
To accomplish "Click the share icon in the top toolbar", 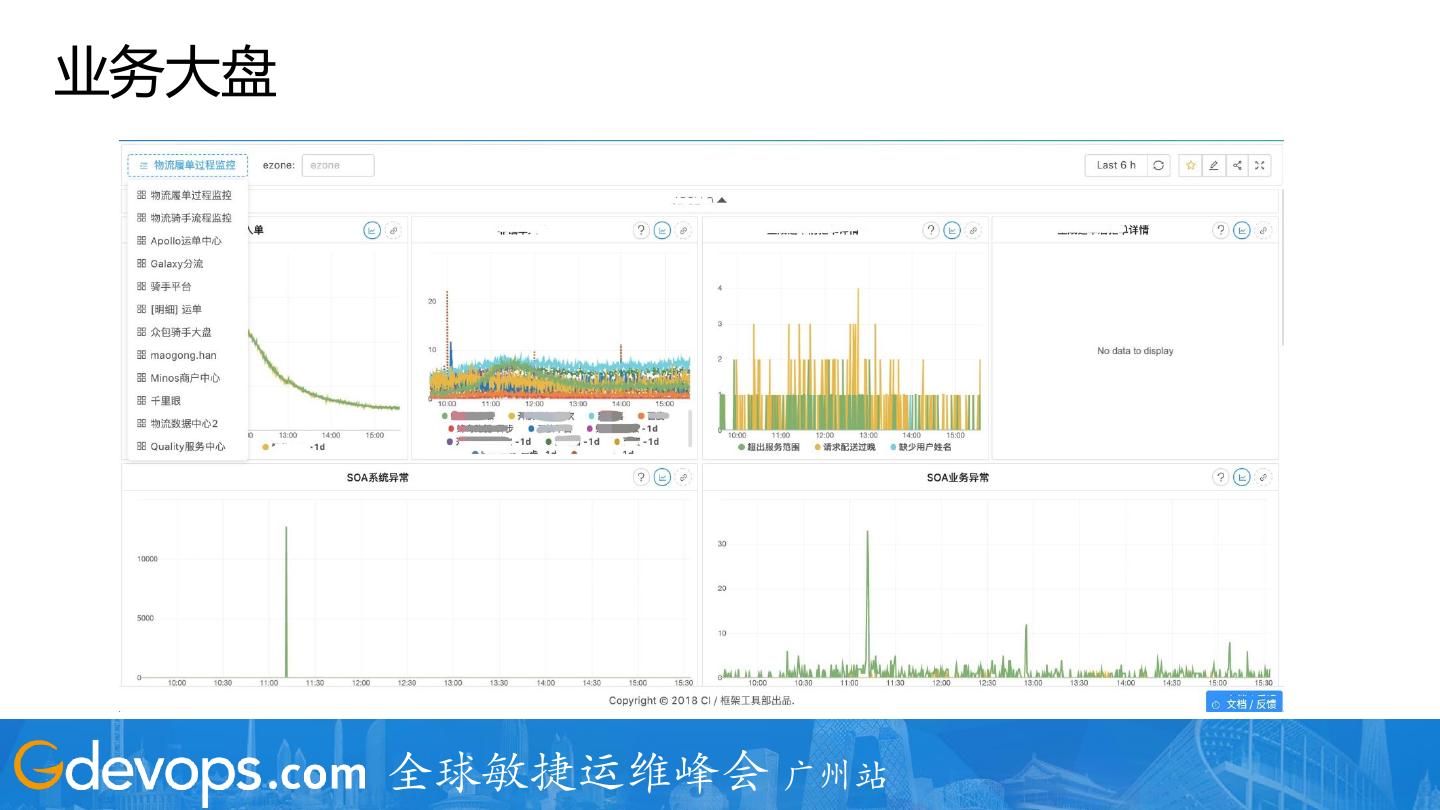I will [1237, 165].
